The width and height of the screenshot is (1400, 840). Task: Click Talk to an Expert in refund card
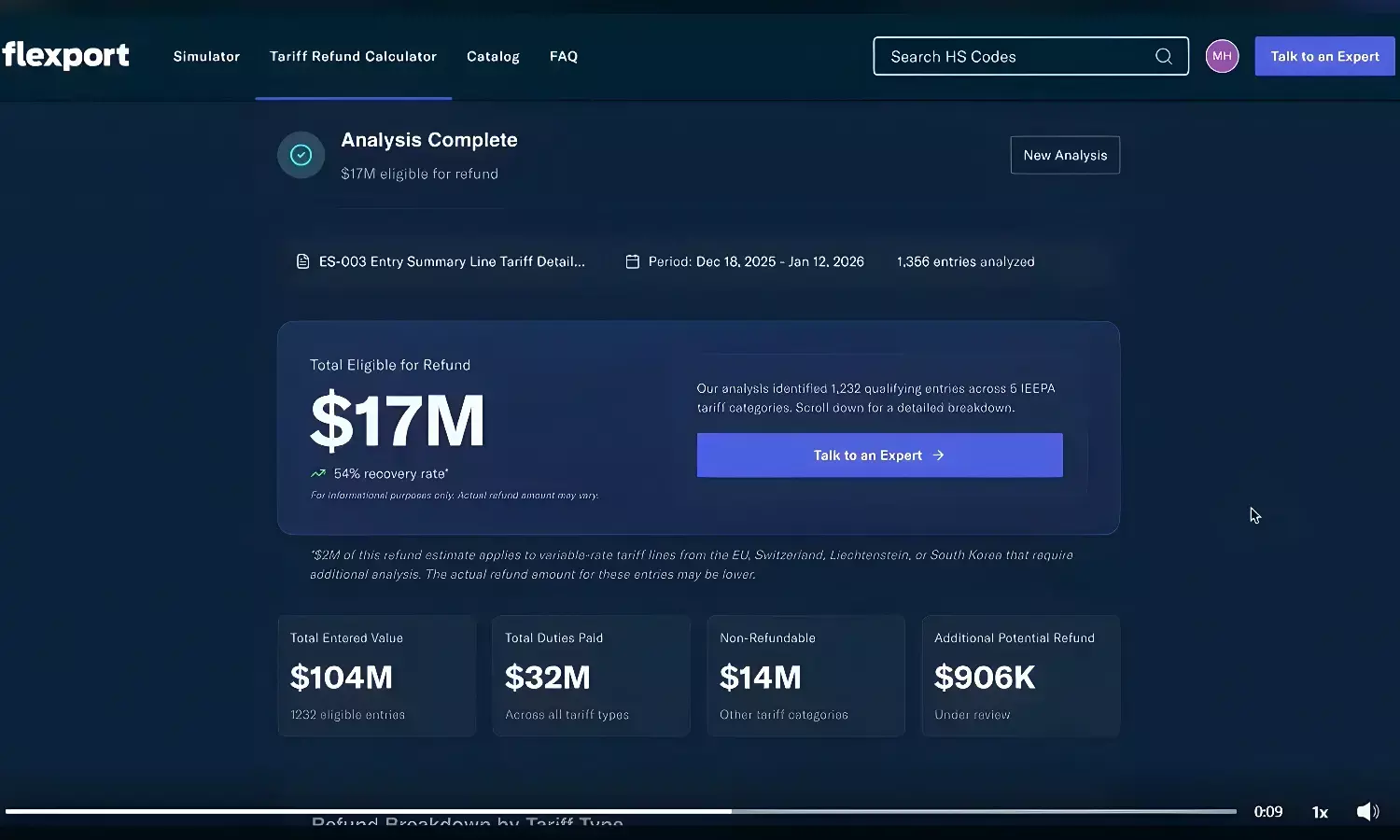point(879,455)
